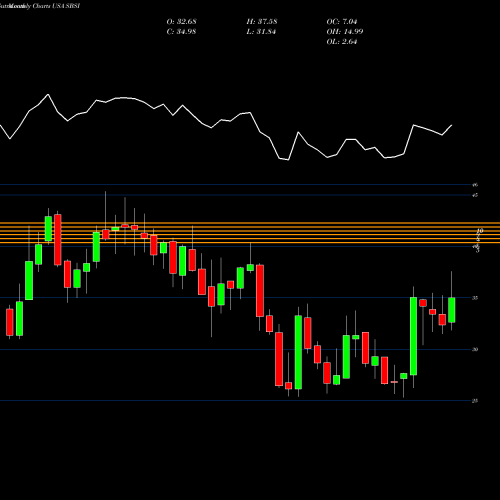The image size is (500, 500).
Task: Click the open value O: 32.68
Action: [x=181, y=22]
